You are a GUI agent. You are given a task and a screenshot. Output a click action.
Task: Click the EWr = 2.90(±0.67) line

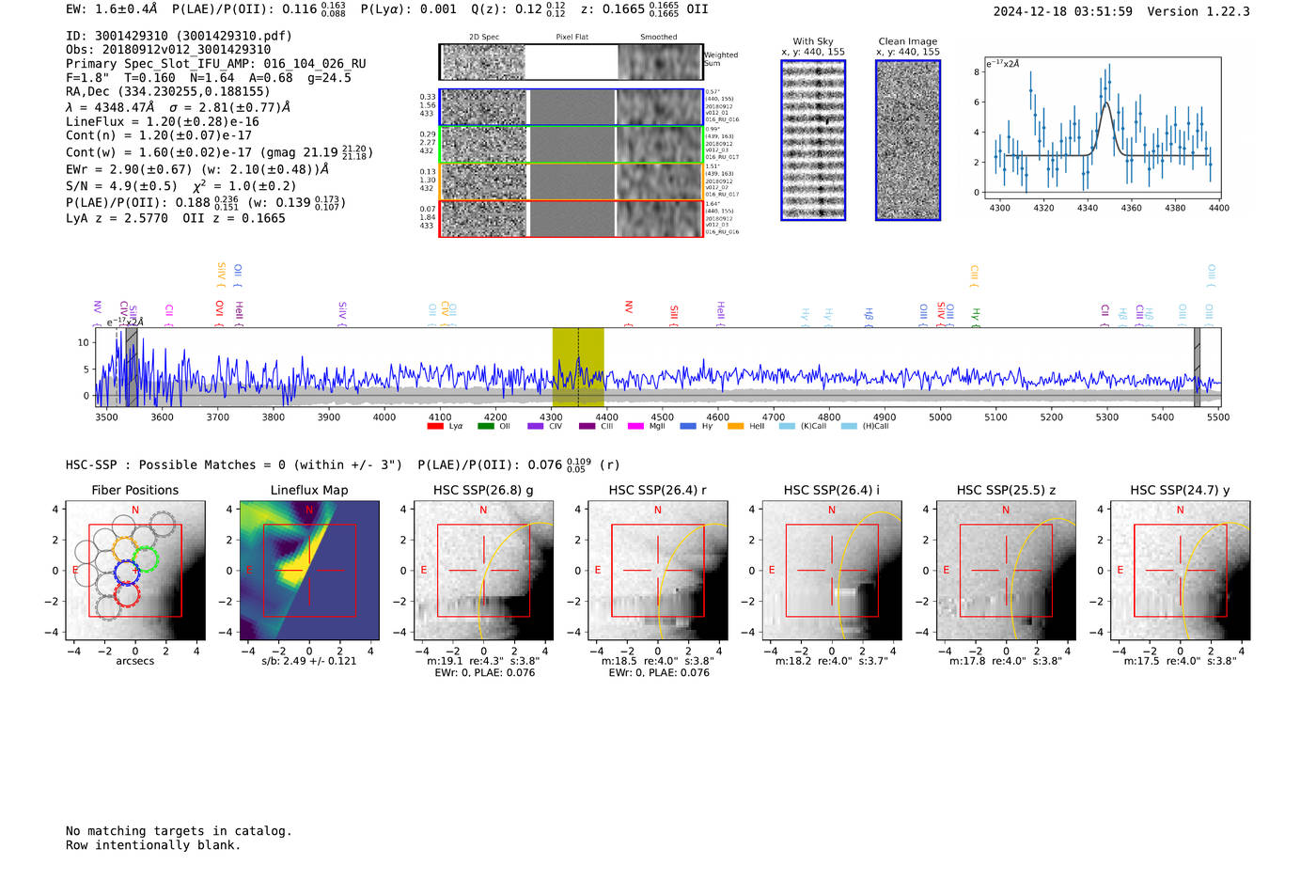pyautogui.click(x=197, y=169)
